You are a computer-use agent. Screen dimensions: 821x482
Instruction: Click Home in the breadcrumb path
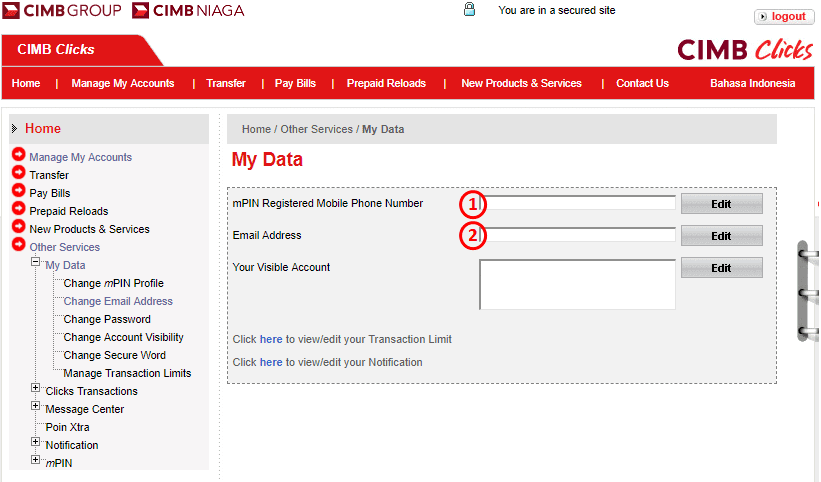(x=256, y=129)
